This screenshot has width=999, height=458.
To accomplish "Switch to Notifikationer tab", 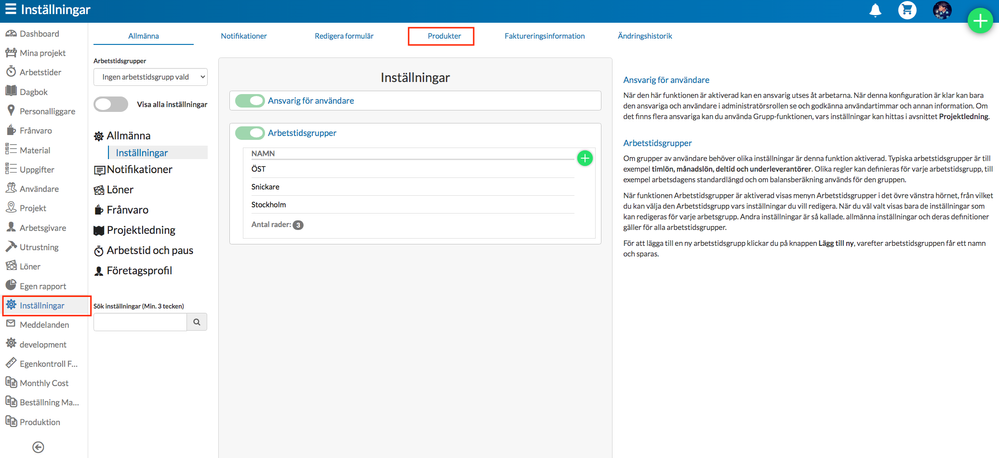I will point(243,36).
